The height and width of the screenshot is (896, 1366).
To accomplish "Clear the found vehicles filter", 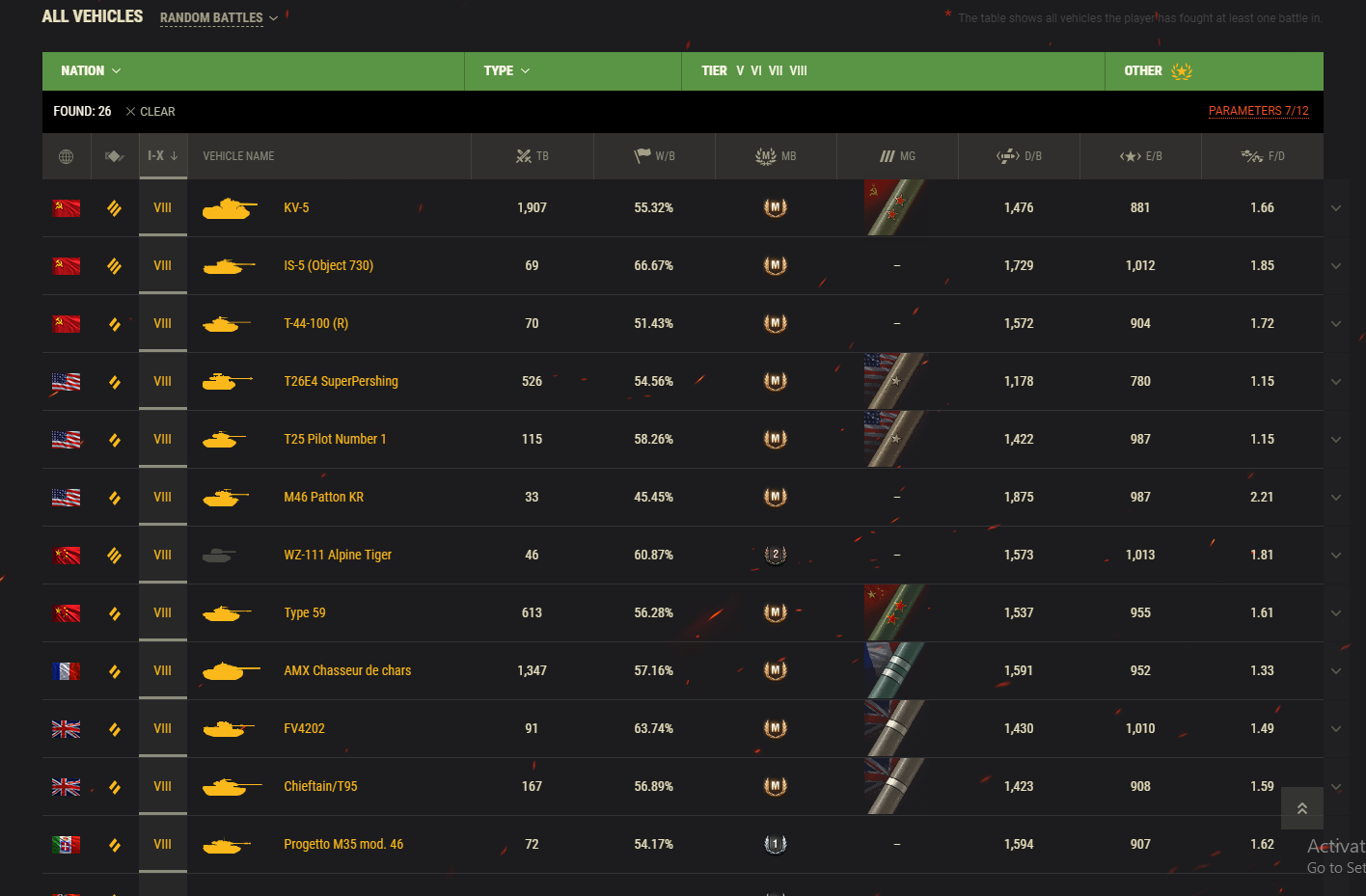I will (150, 112).
